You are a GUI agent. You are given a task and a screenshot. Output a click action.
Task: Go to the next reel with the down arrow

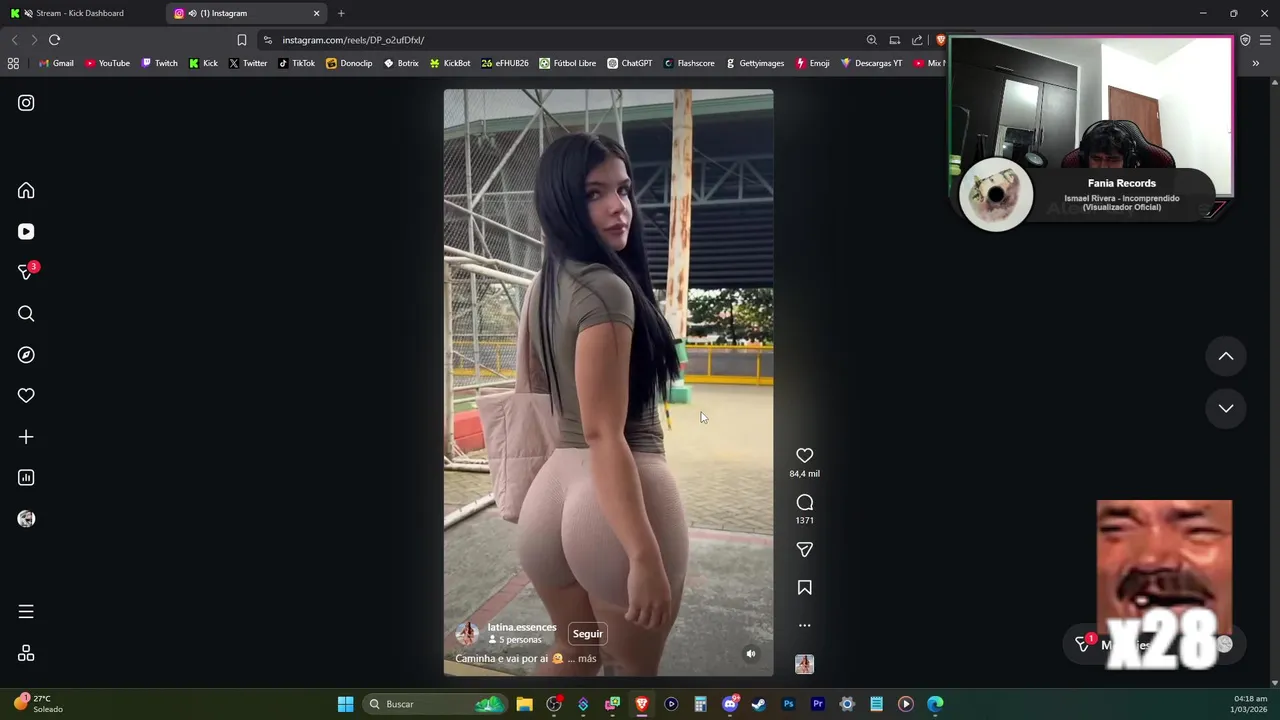pyautogui.click(x=1225, y=408)
